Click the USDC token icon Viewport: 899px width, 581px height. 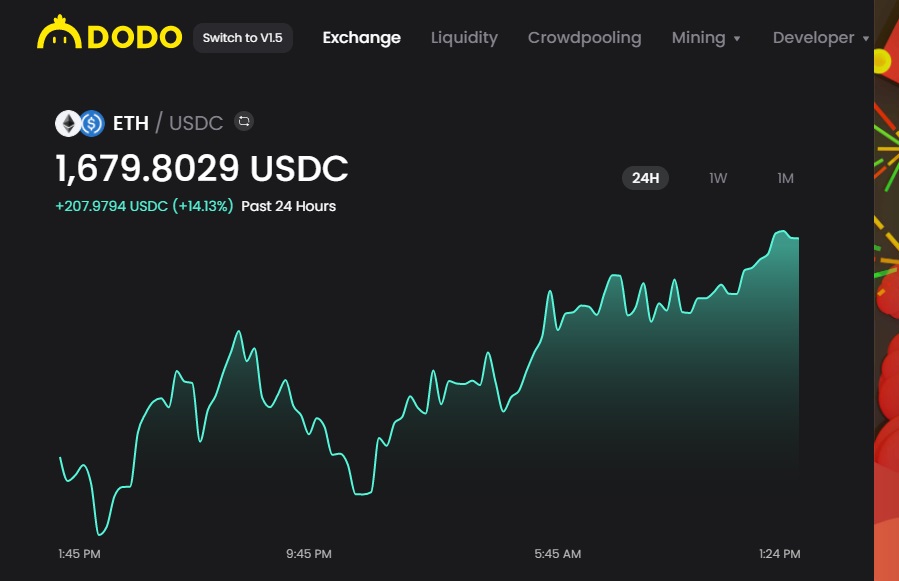[x=92, y=123]
